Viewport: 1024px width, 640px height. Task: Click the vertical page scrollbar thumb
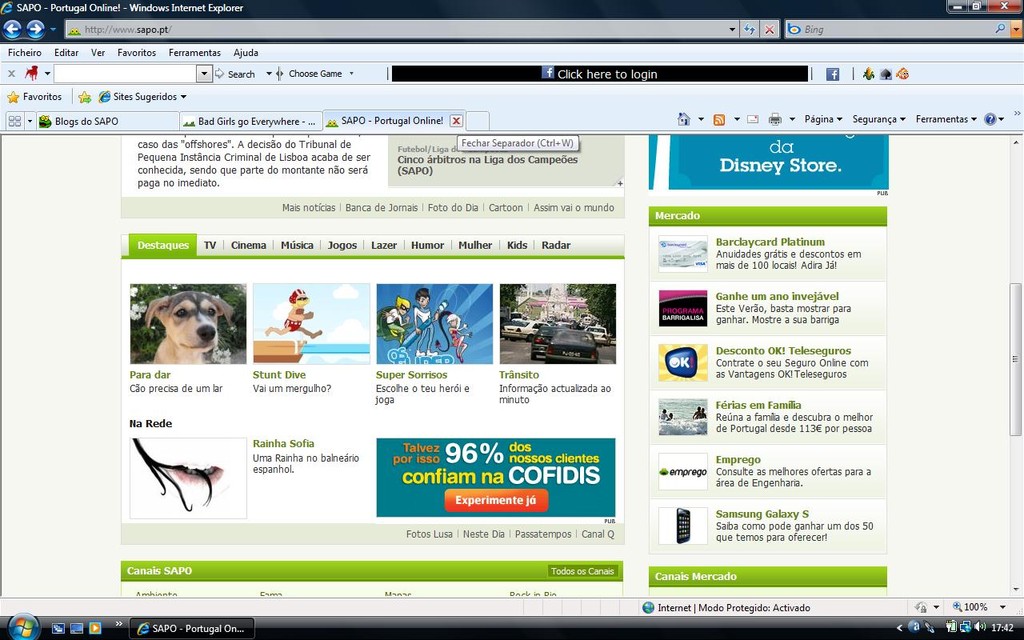click(x=1016, y=359)
